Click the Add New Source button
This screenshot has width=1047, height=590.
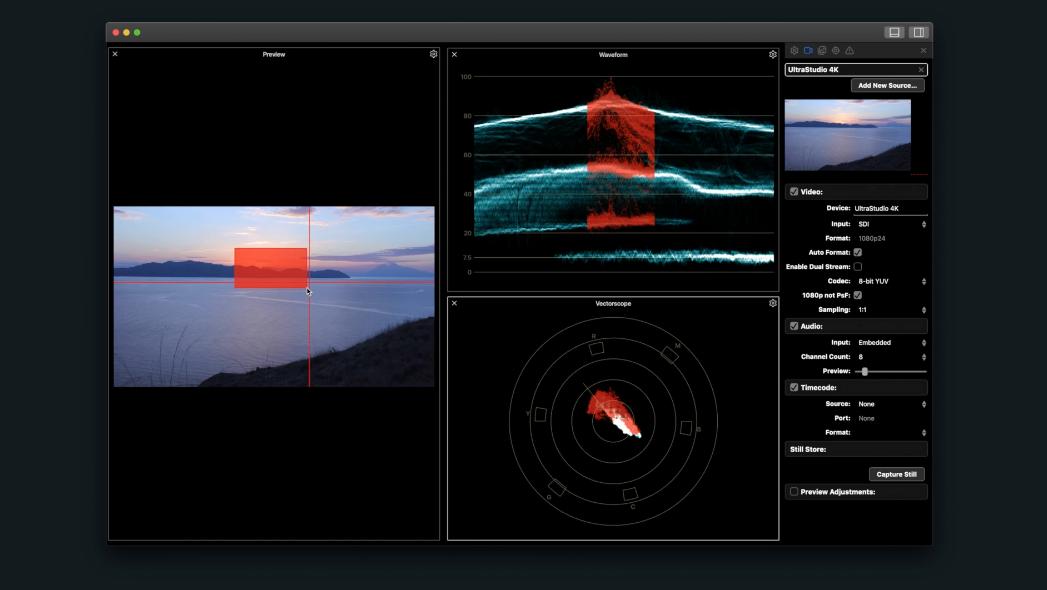(887, 86)
